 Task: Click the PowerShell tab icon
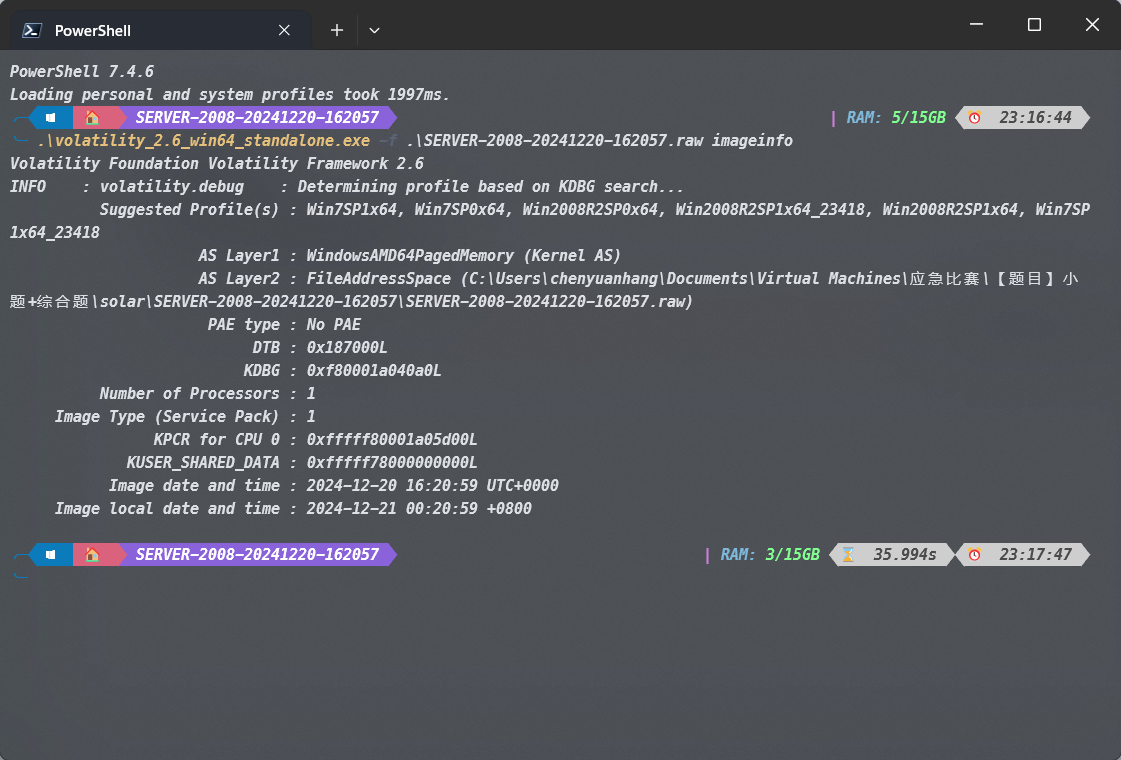tap(31, 30)
